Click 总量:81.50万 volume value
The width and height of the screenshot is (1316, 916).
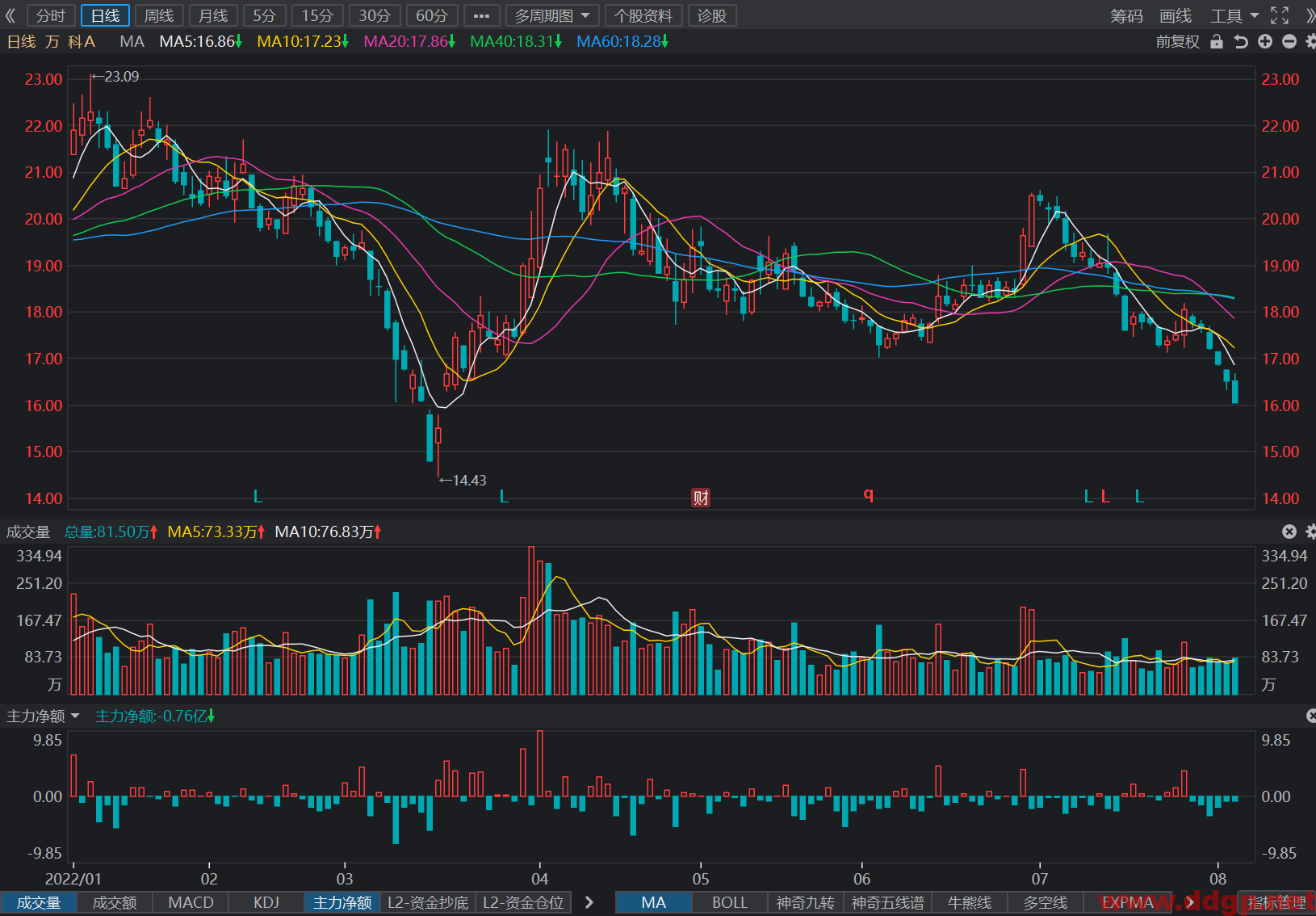pos(111,532)
